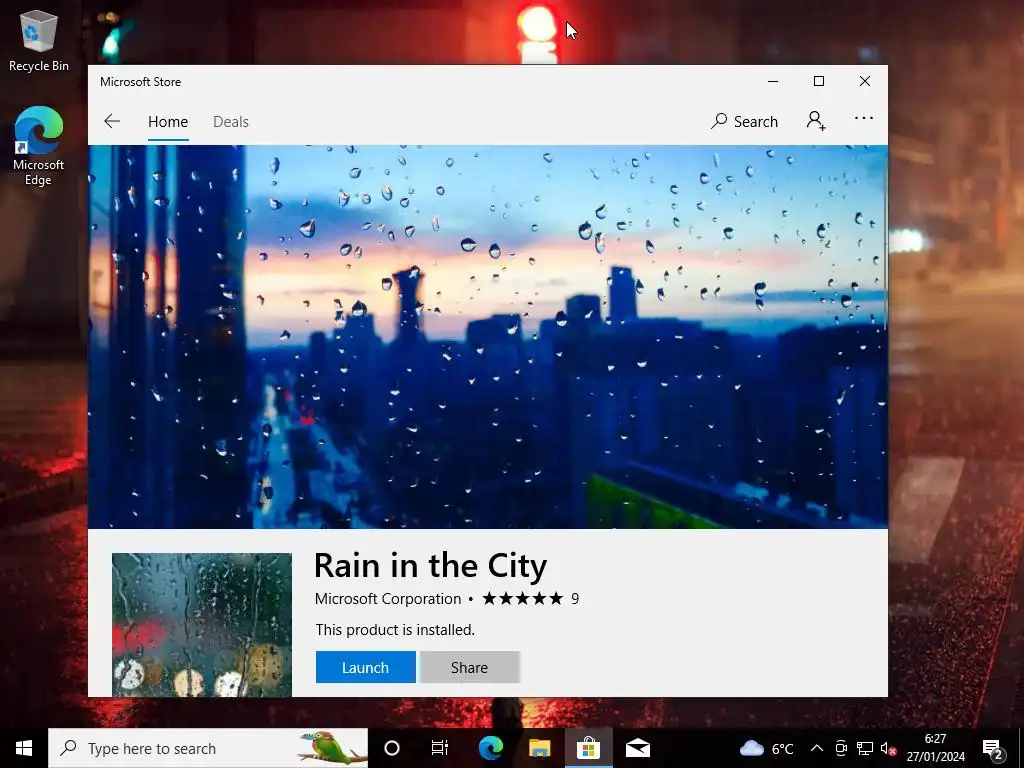Open File Explorer from the taskbar

(x=539, y=748)
